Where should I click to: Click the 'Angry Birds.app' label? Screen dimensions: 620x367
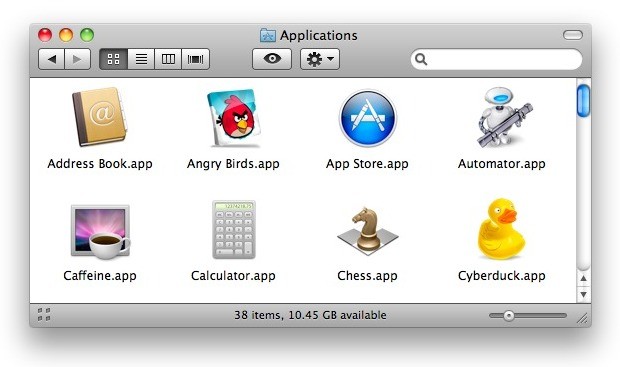tap(233, 164)
